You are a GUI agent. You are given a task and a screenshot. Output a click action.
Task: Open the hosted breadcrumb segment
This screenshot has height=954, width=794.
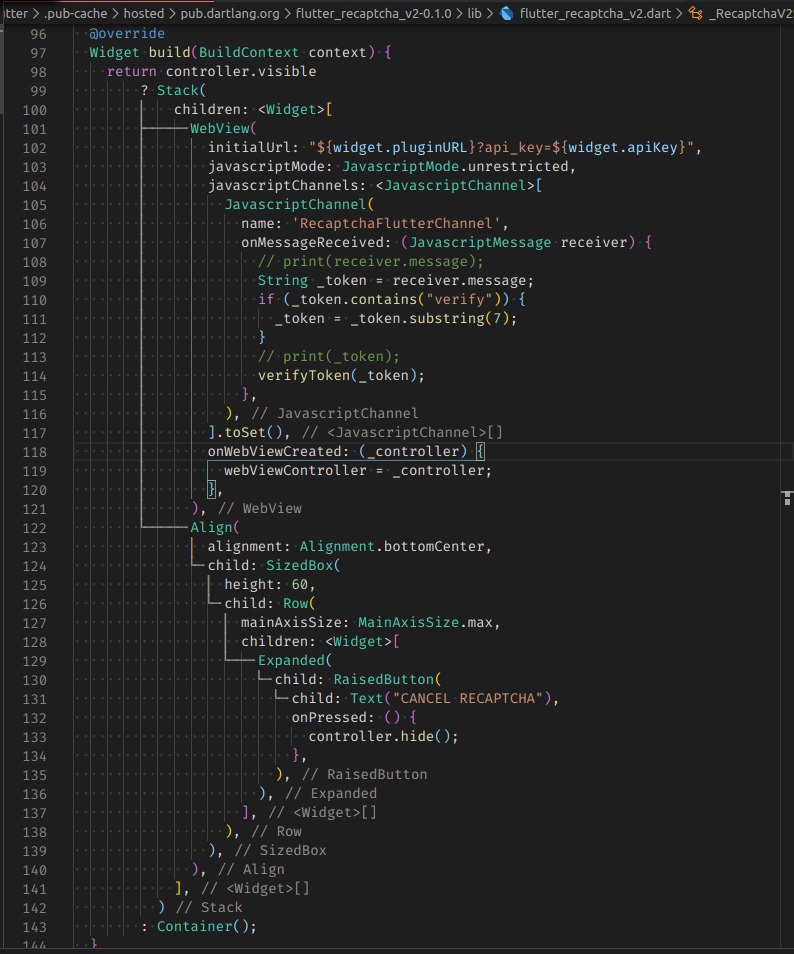(x=144, y=13)
